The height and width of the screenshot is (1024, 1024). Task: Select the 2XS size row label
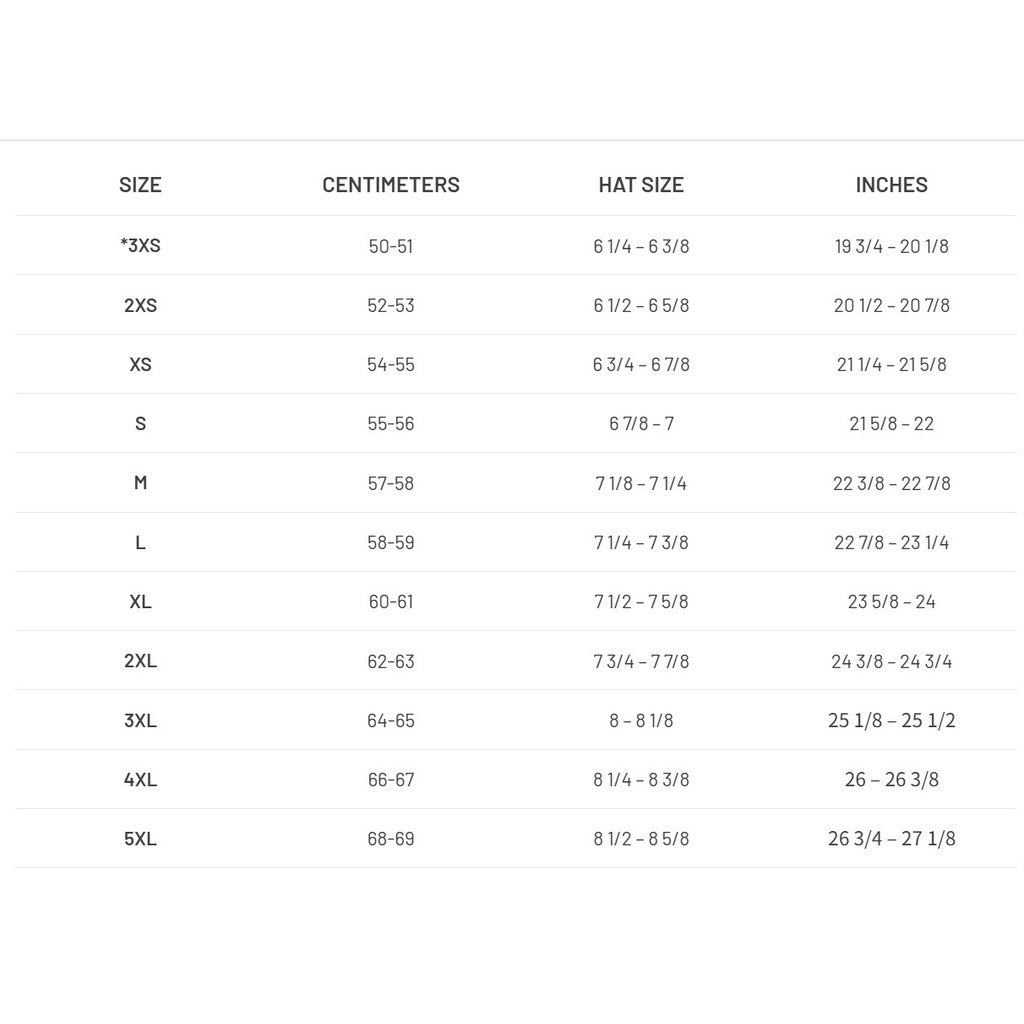pos(140,305)
